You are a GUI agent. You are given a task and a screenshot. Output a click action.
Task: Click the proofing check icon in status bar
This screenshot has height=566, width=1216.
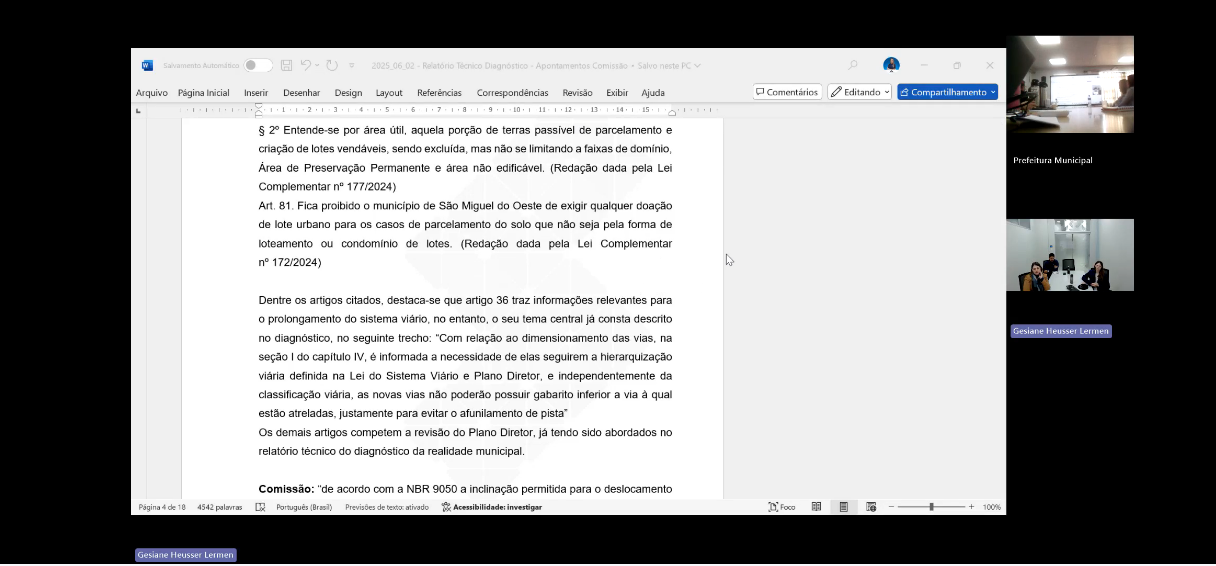[260, 507]
